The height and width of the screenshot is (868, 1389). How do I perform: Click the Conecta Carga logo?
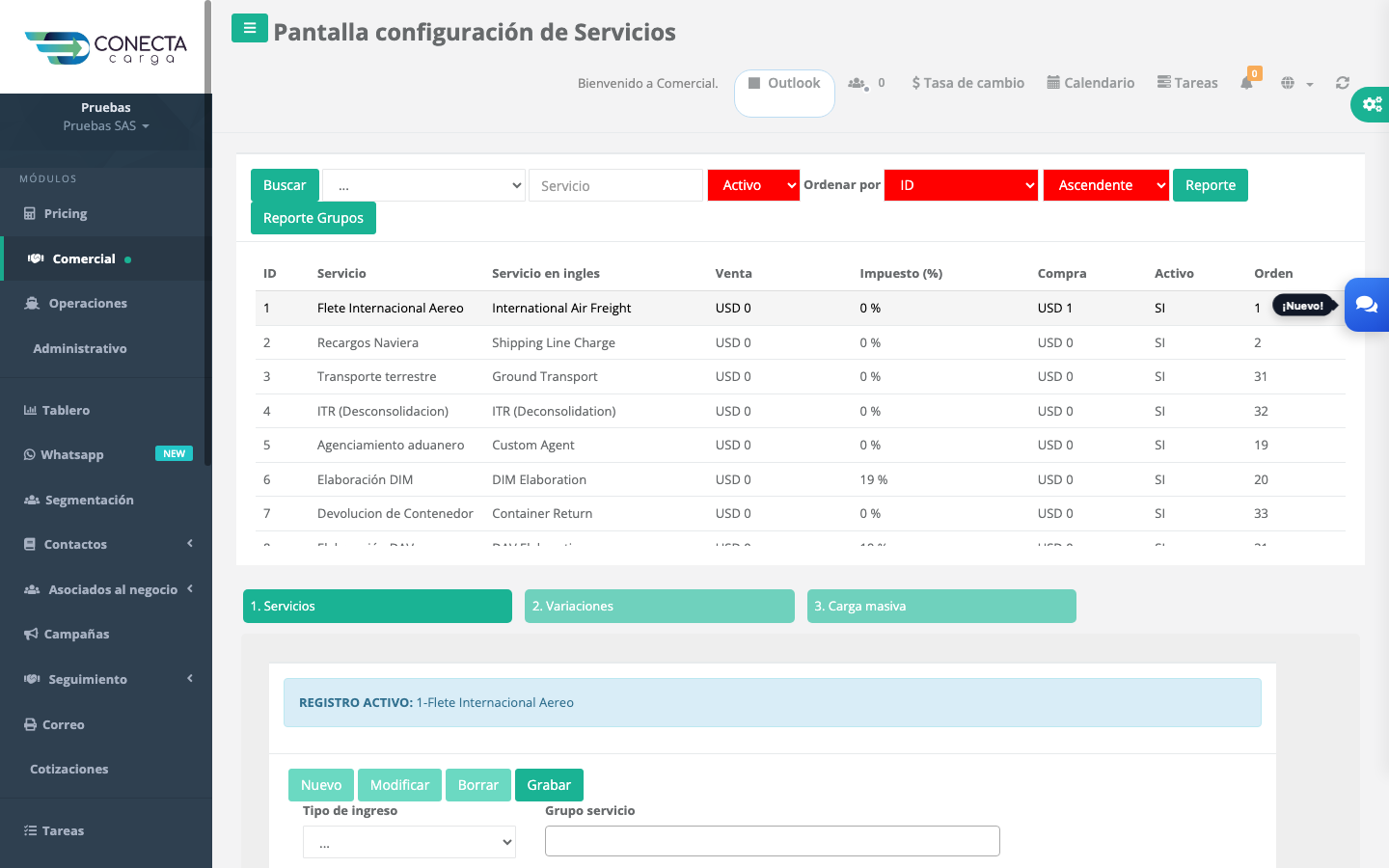(x=105, y=47)
